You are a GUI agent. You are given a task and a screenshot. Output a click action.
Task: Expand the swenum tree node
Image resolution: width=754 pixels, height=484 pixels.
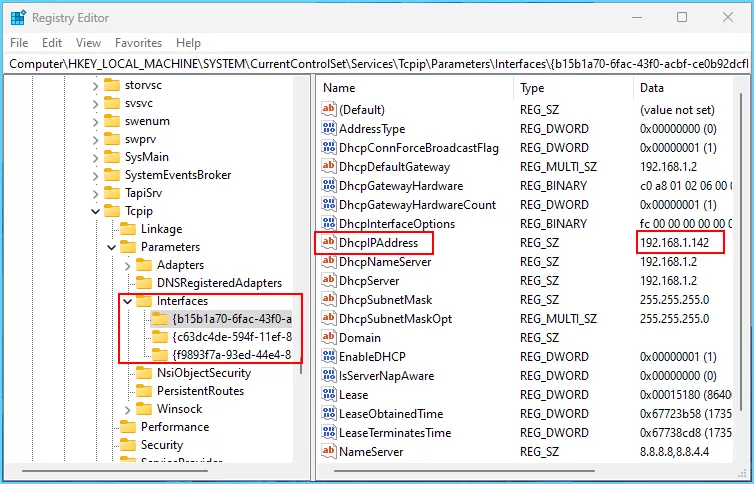(95, 121)
